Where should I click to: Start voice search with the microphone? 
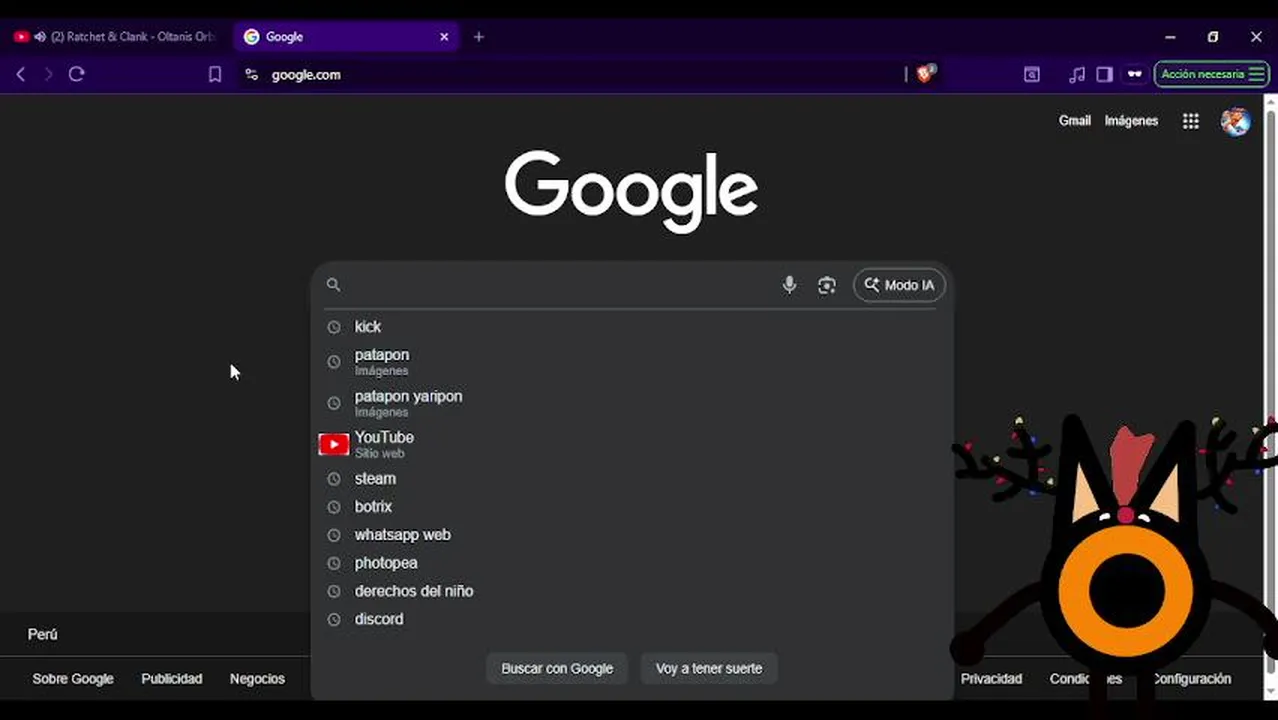[789, 285]
